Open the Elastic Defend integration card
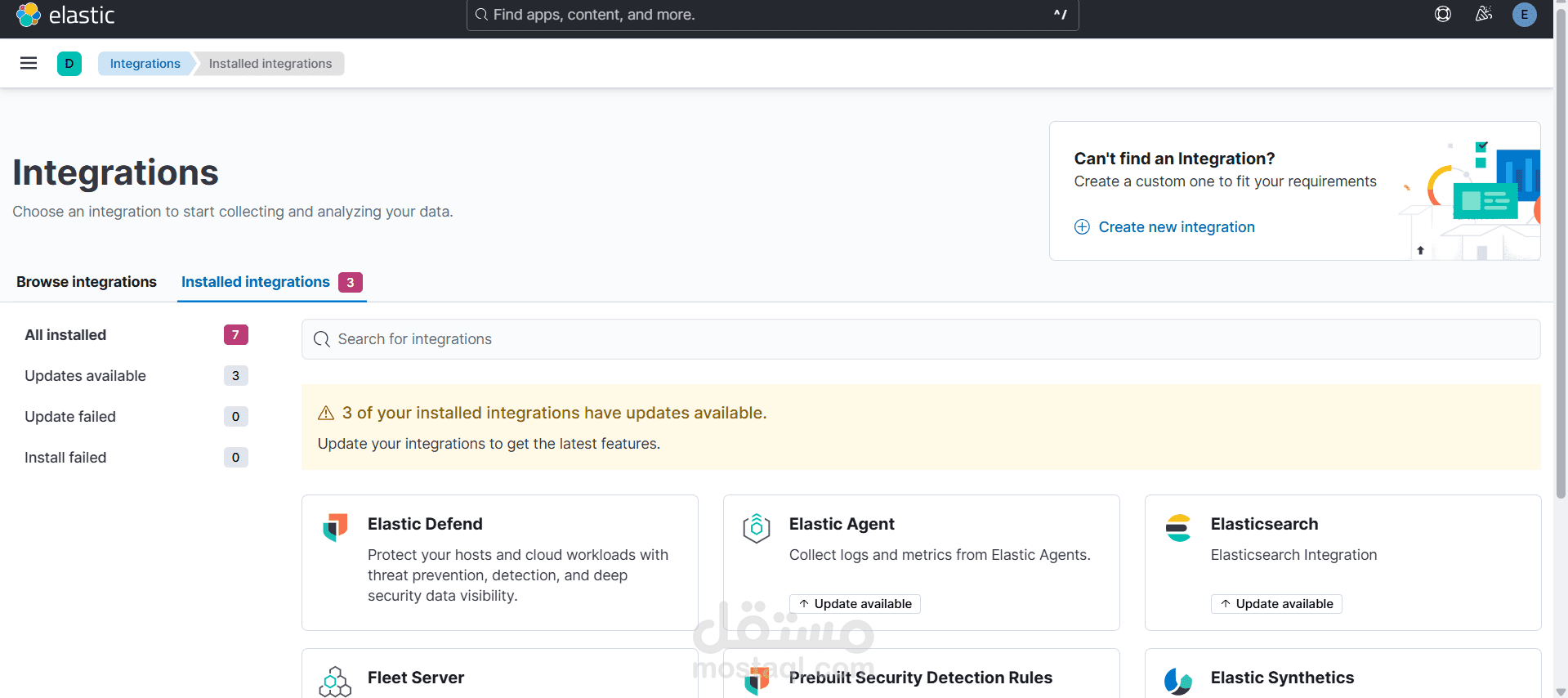Viewport: 1568px width, 698px height. point(500,562)
